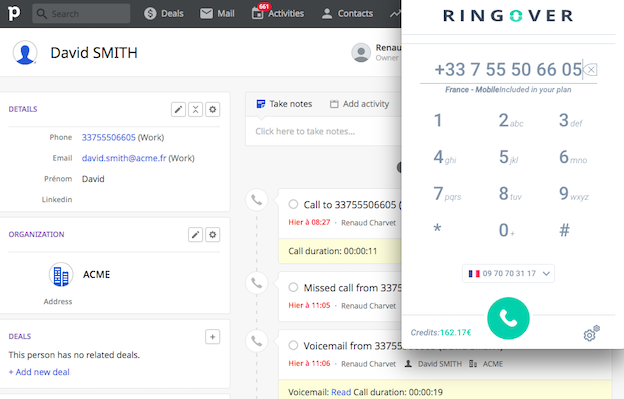Open the Pipedrive logo home icon
The image size is (624, 399).
pos(14,14)
